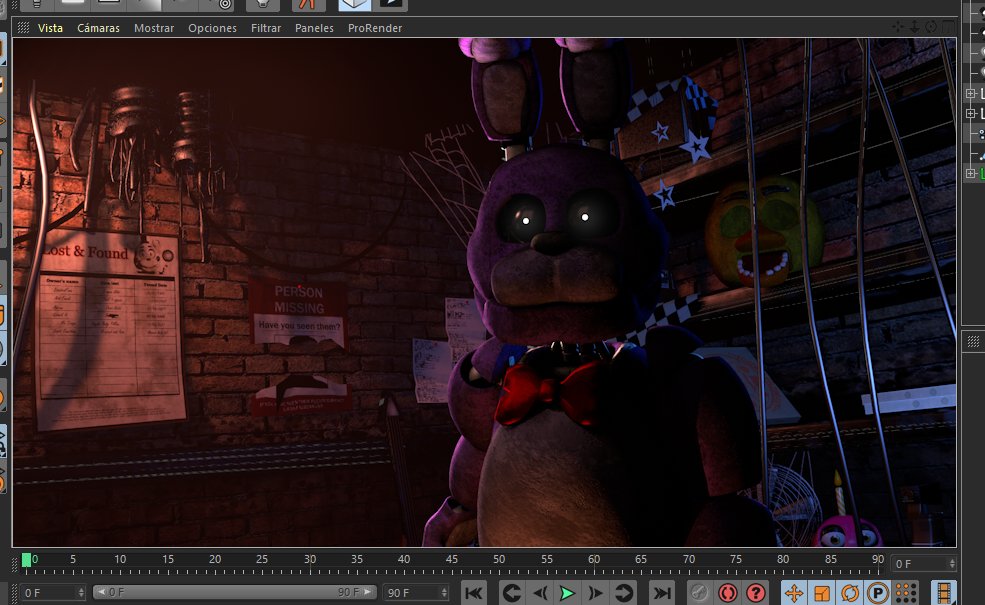This screenshot has width=985, height=605.
Task: Click the viewport move camera icon
Action: [x=898, y=27]
